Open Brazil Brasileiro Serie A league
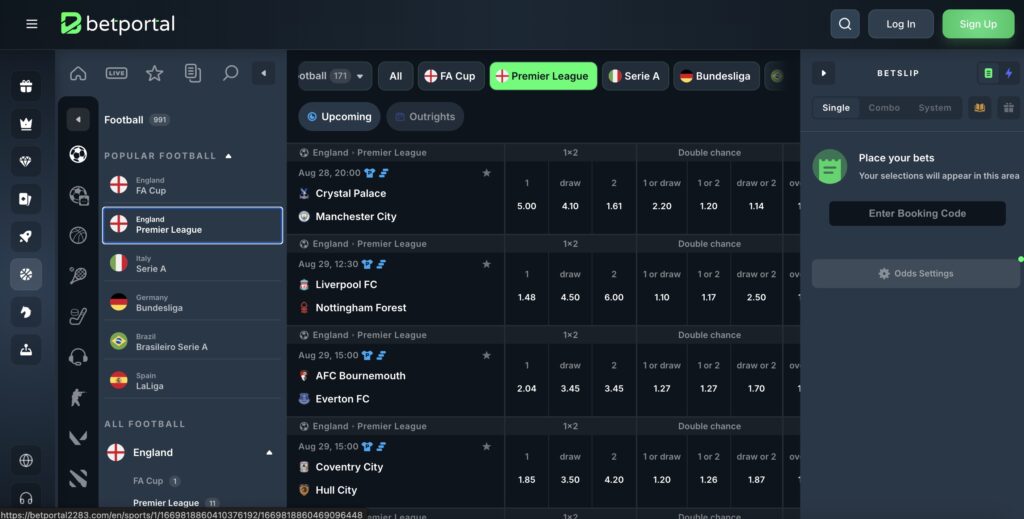This screenshot has width=1024, height=519. 193,341
